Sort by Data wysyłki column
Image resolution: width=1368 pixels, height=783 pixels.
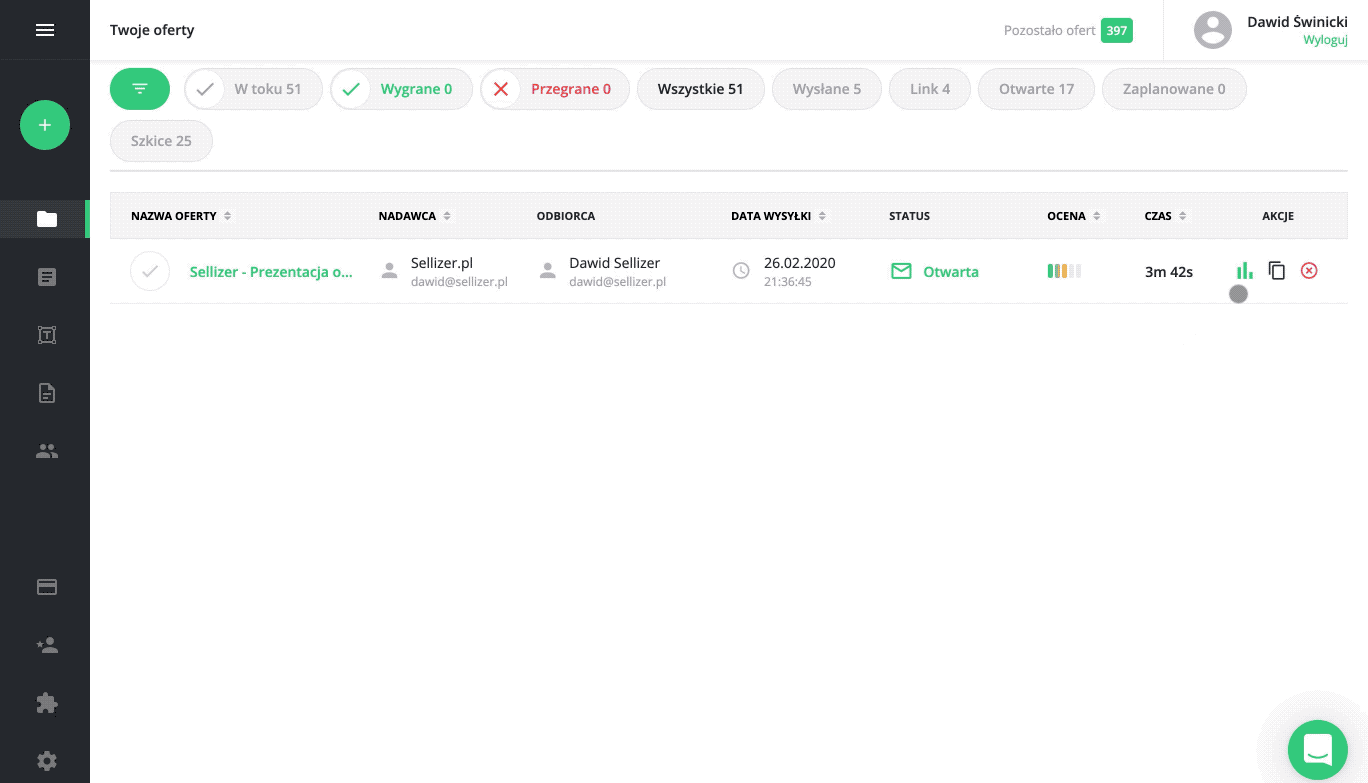pyautogui.click(x=822, y=216)
